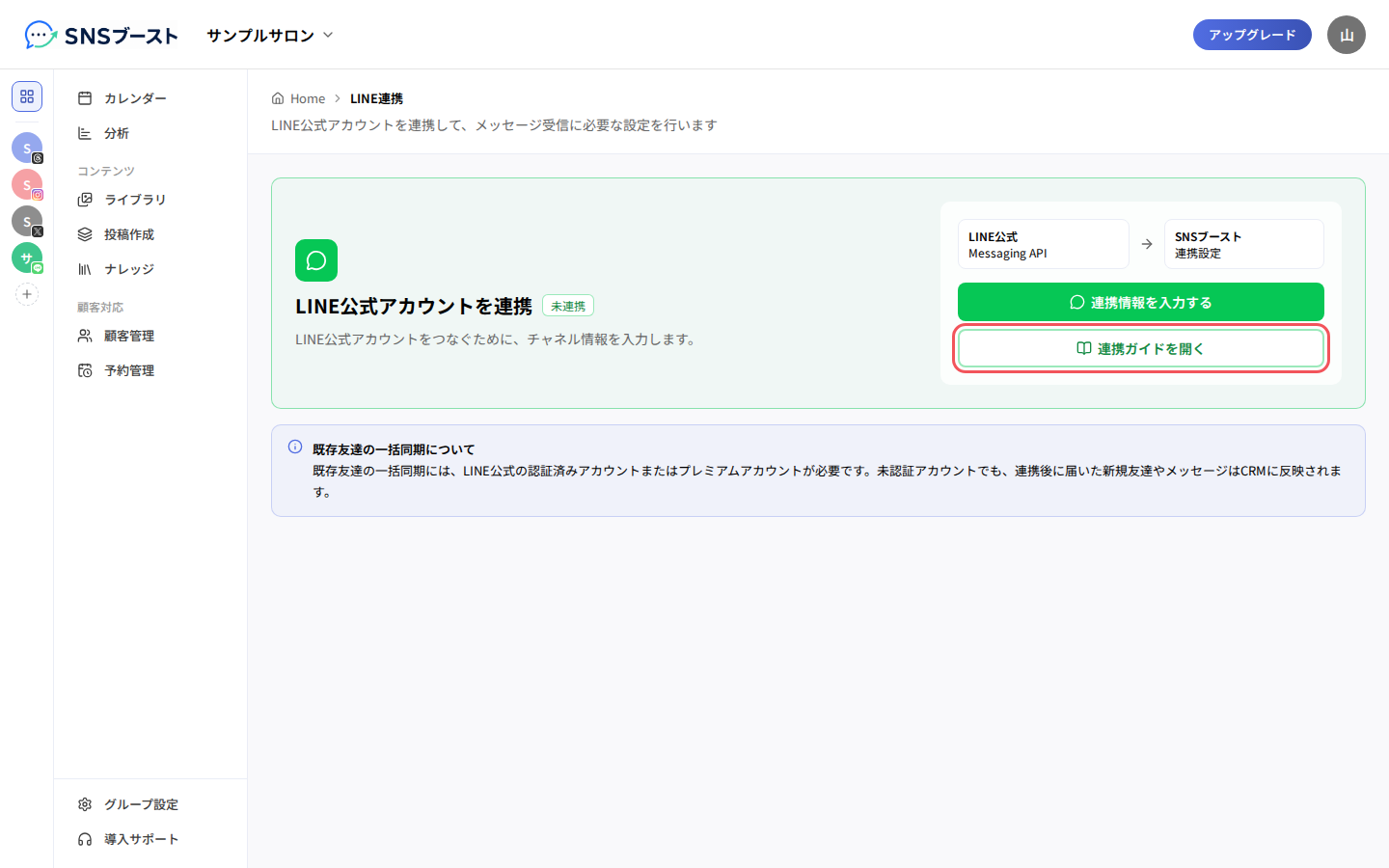
Task: Open the dashboard grid icon in the rail
Action: click(x=27, y=96)
